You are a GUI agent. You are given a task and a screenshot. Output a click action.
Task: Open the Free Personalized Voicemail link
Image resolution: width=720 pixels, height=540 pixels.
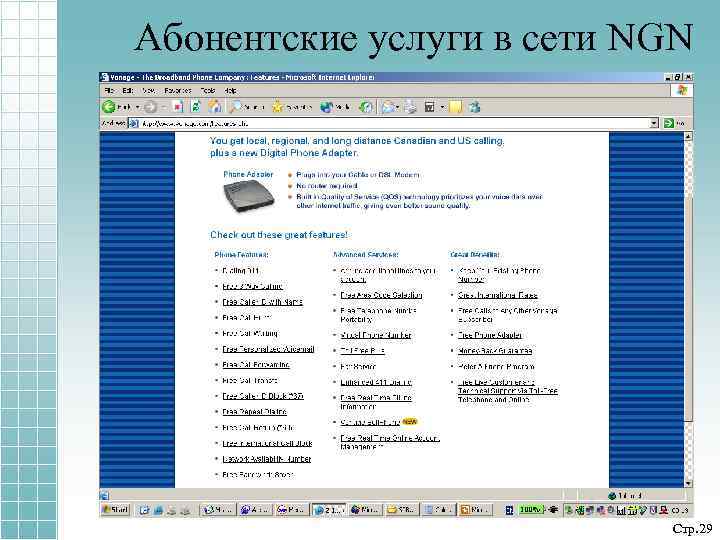pyautogui.click(x=268, y=349)
